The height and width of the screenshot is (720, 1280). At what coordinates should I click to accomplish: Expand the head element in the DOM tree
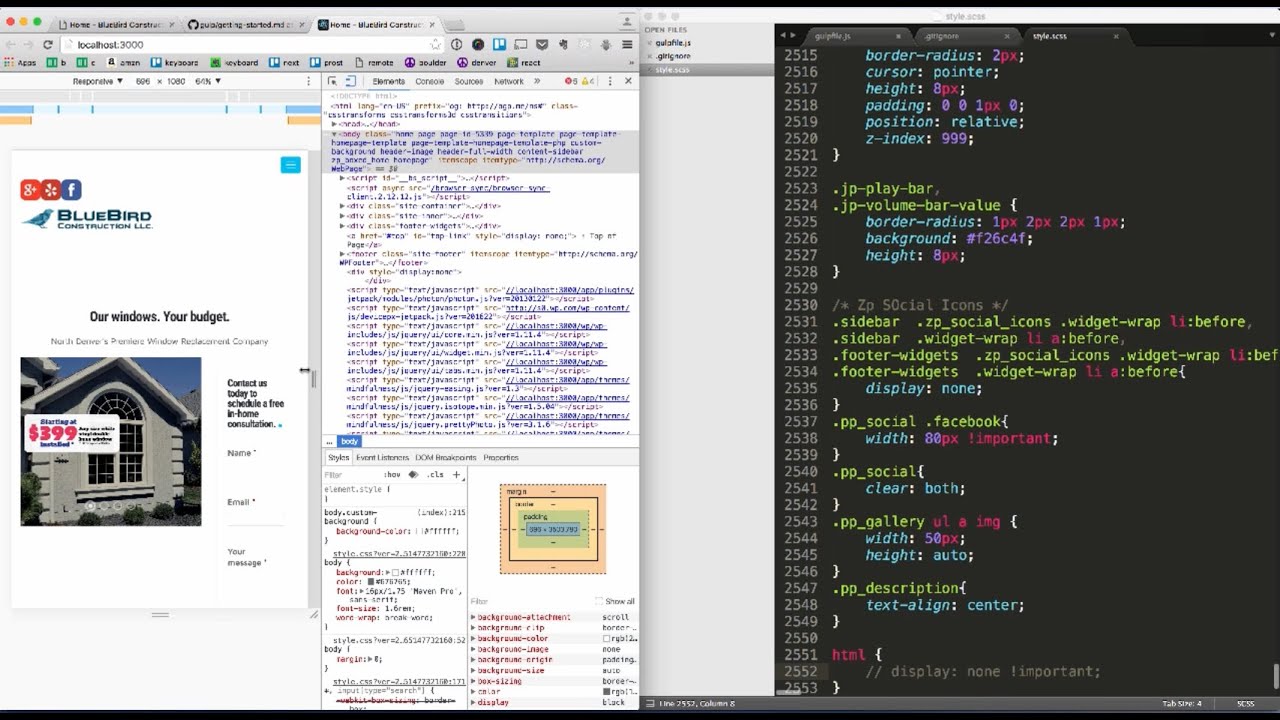tap(336, 124)
